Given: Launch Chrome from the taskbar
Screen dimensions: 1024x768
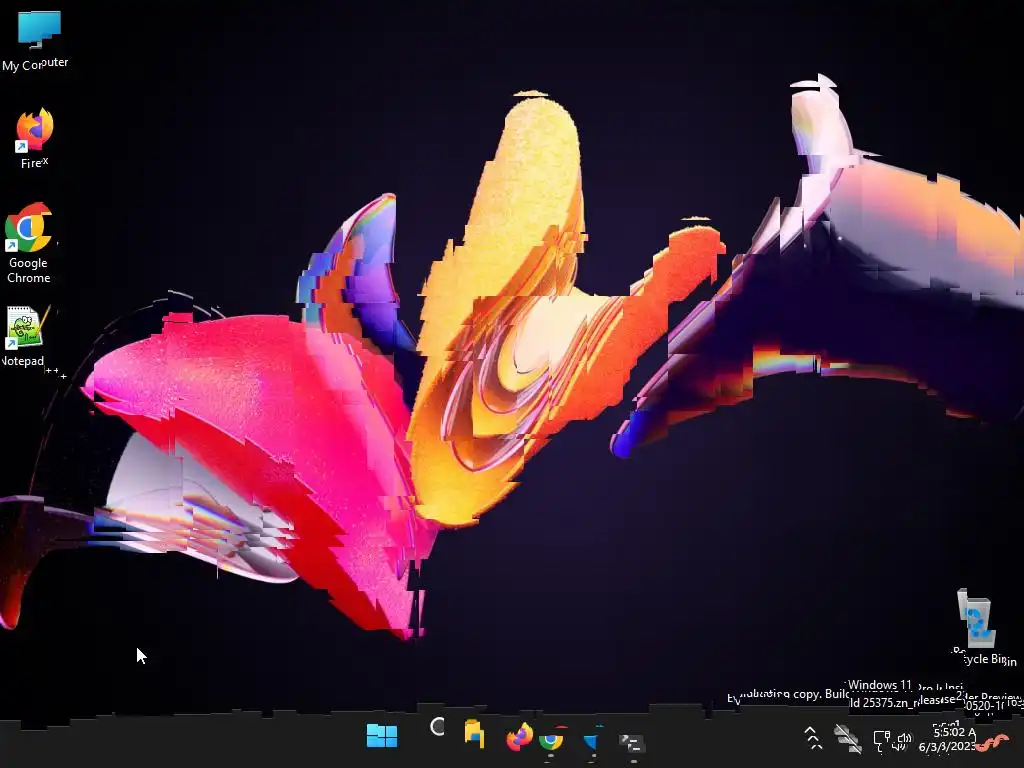Looking at the screenshot, I should pyautogui.click(x=552, y=740).
